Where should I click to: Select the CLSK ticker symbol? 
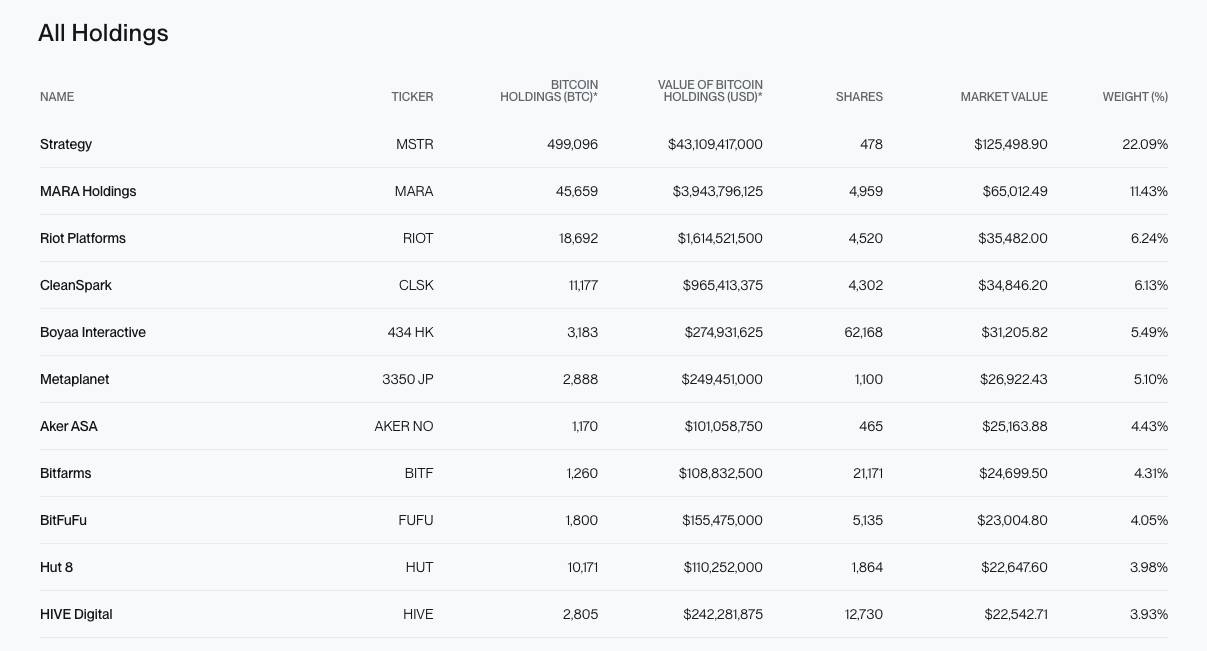(x=416, y=285)
